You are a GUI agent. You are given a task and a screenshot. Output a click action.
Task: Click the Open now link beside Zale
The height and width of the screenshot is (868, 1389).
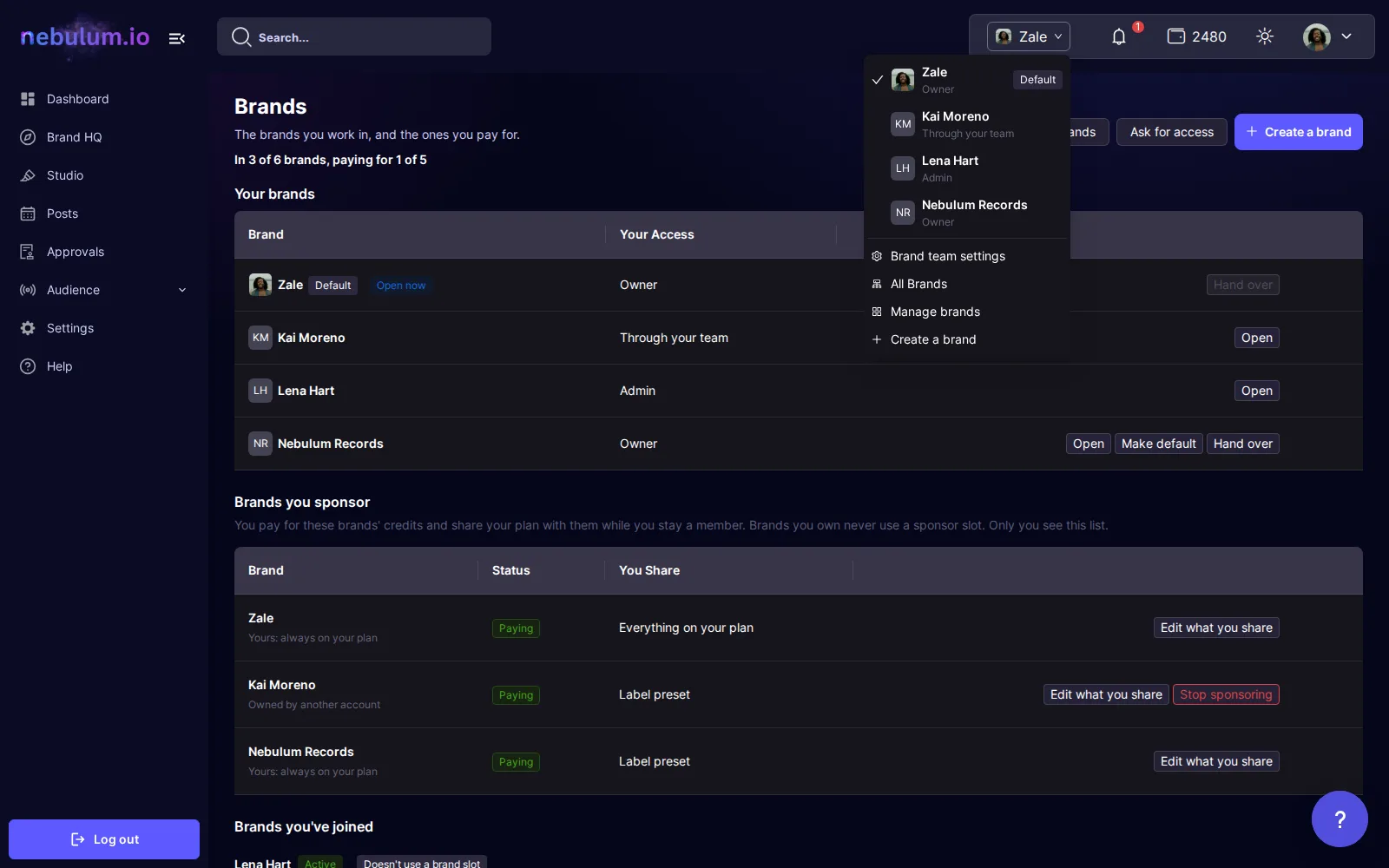click(401, 286)
